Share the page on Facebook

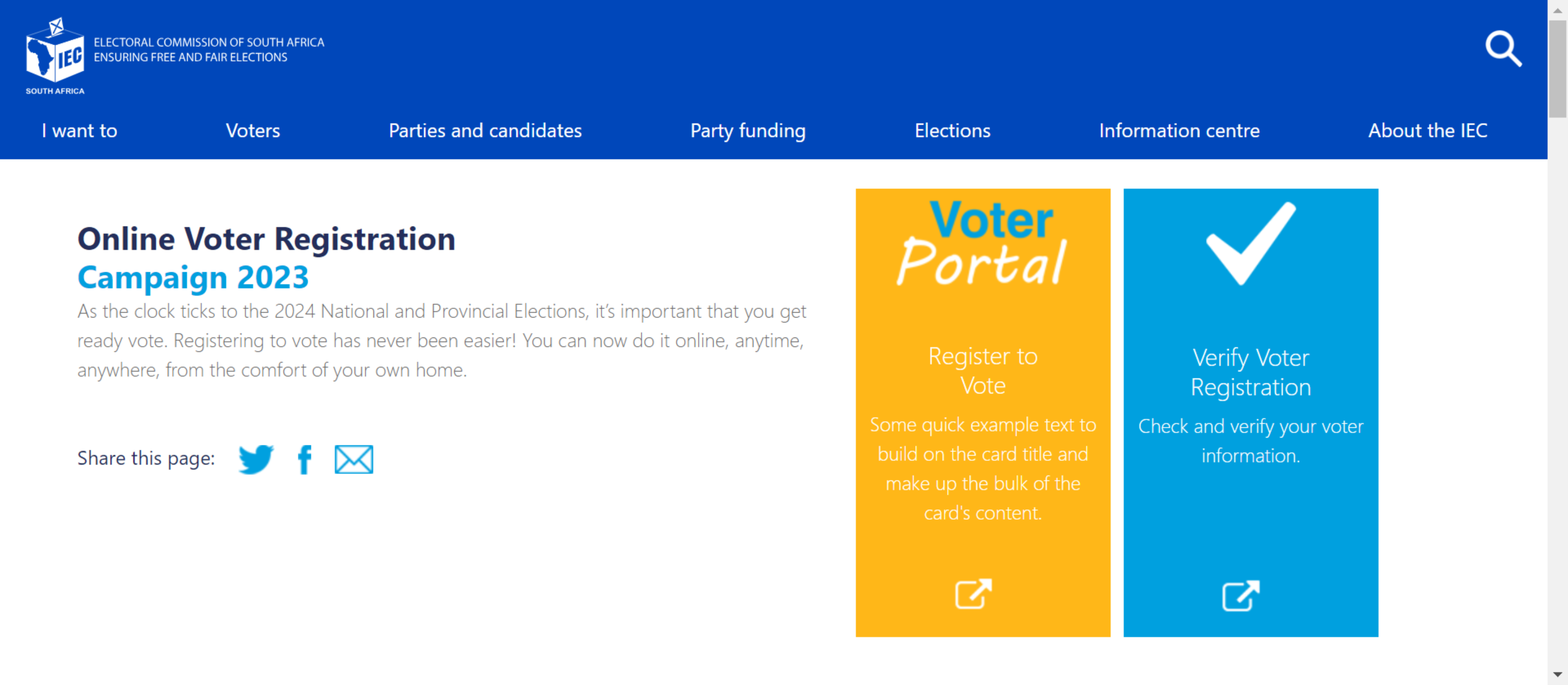pos(304,458)
